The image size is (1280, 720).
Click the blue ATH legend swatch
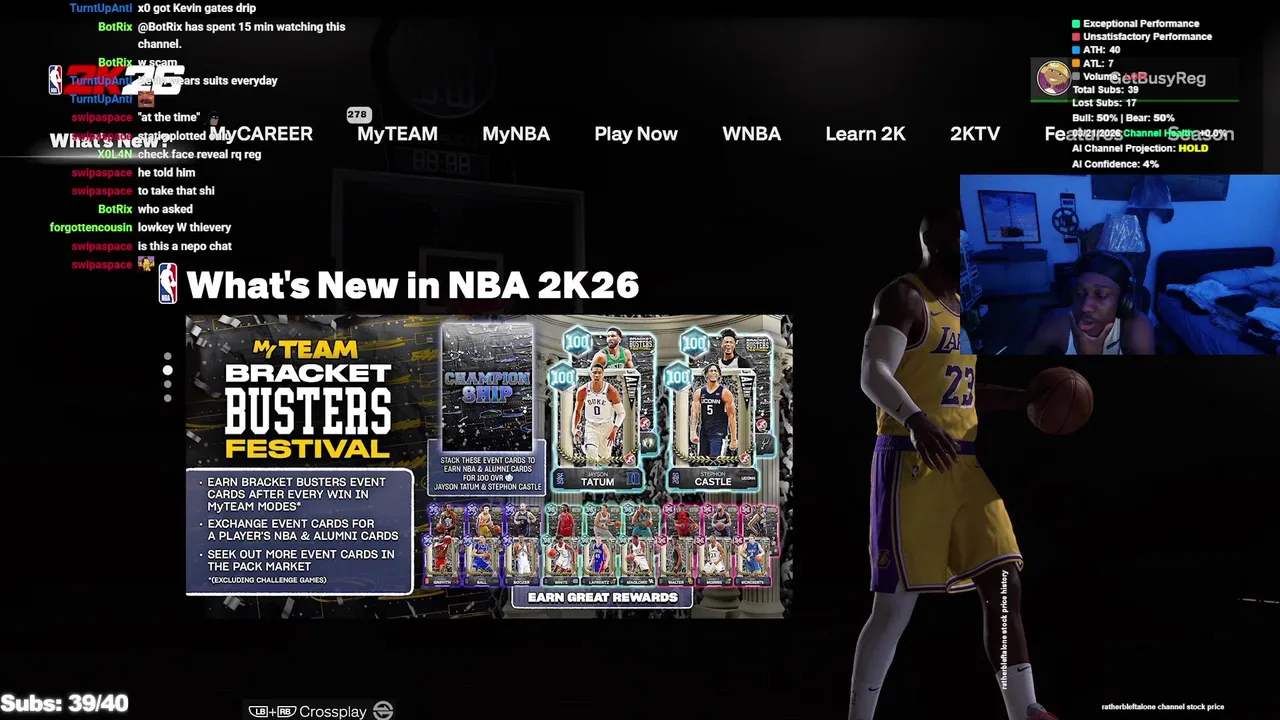point(1076,50)
